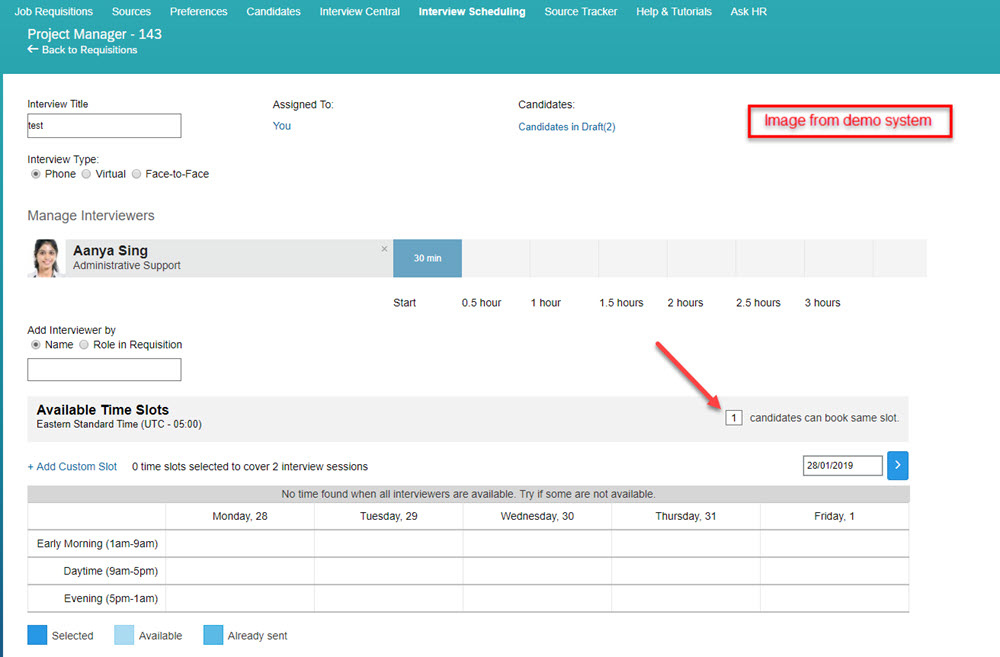Open the Candidates in Draft(2) link
1000x657 pixels.
coord(566,127)
